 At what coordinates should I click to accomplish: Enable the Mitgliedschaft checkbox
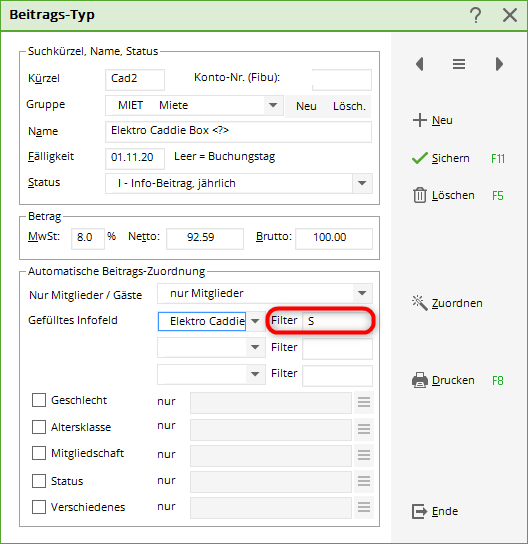[x=39, y=453]
